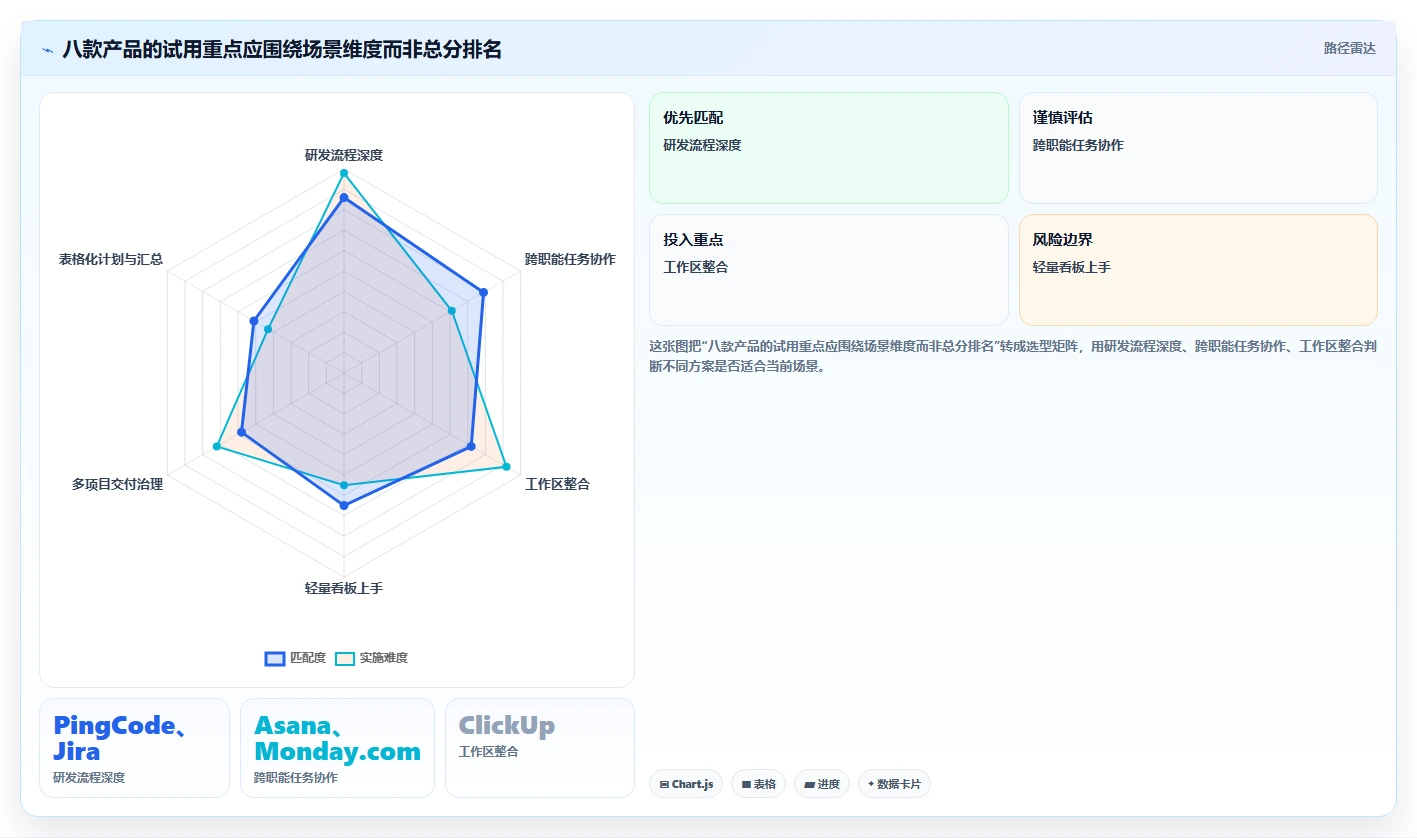Click the 进度 tag chip
1417x838 pixels.
coord(822,784)
